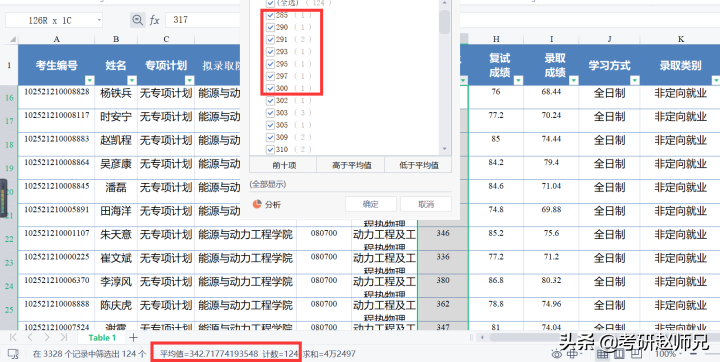Toggle the 302 filter checkbox
The width and height of the screenshot is (720, 362).
coord(270,100)
